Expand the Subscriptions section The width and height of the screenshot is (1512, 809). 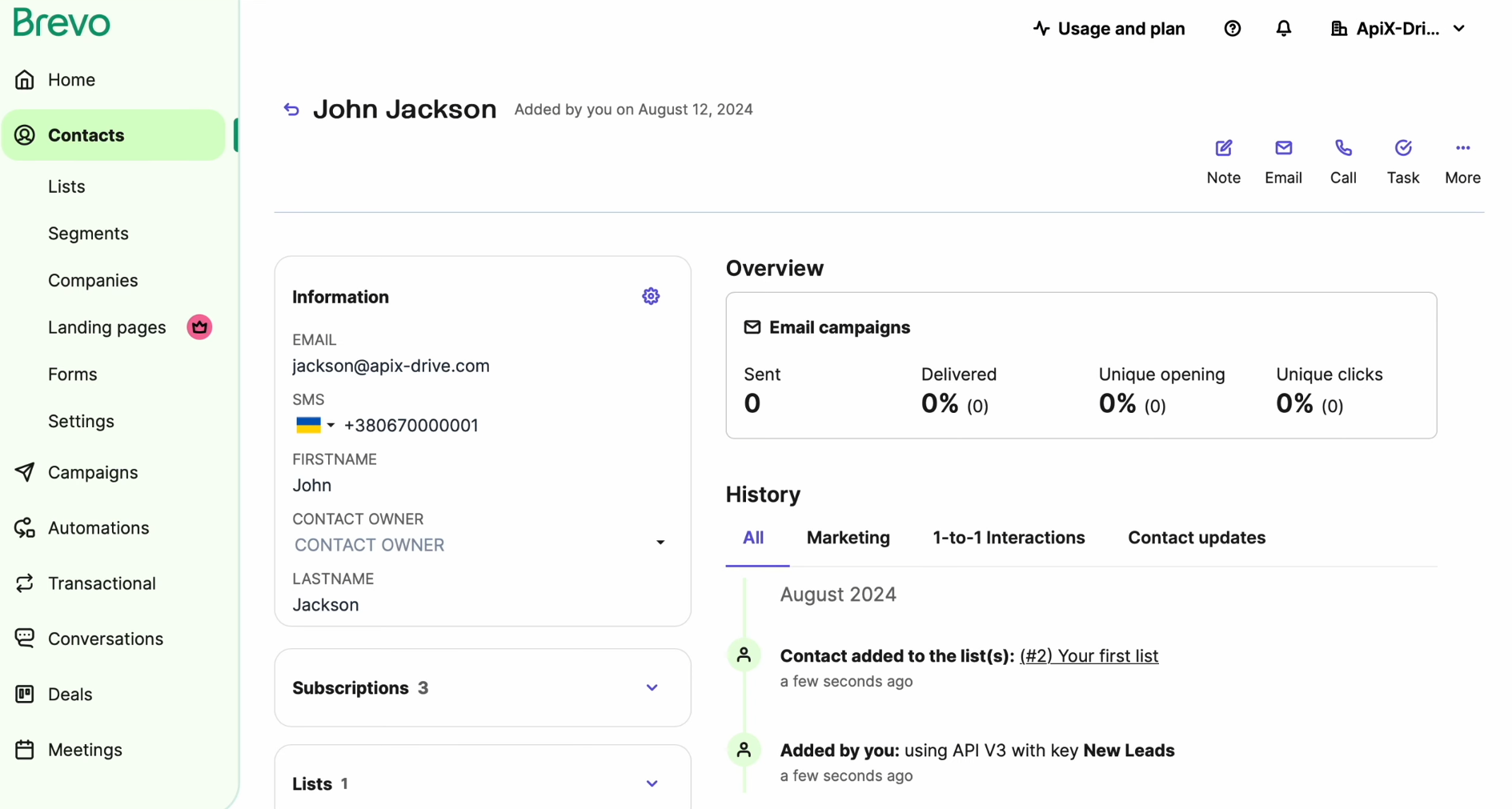[652, 687]
